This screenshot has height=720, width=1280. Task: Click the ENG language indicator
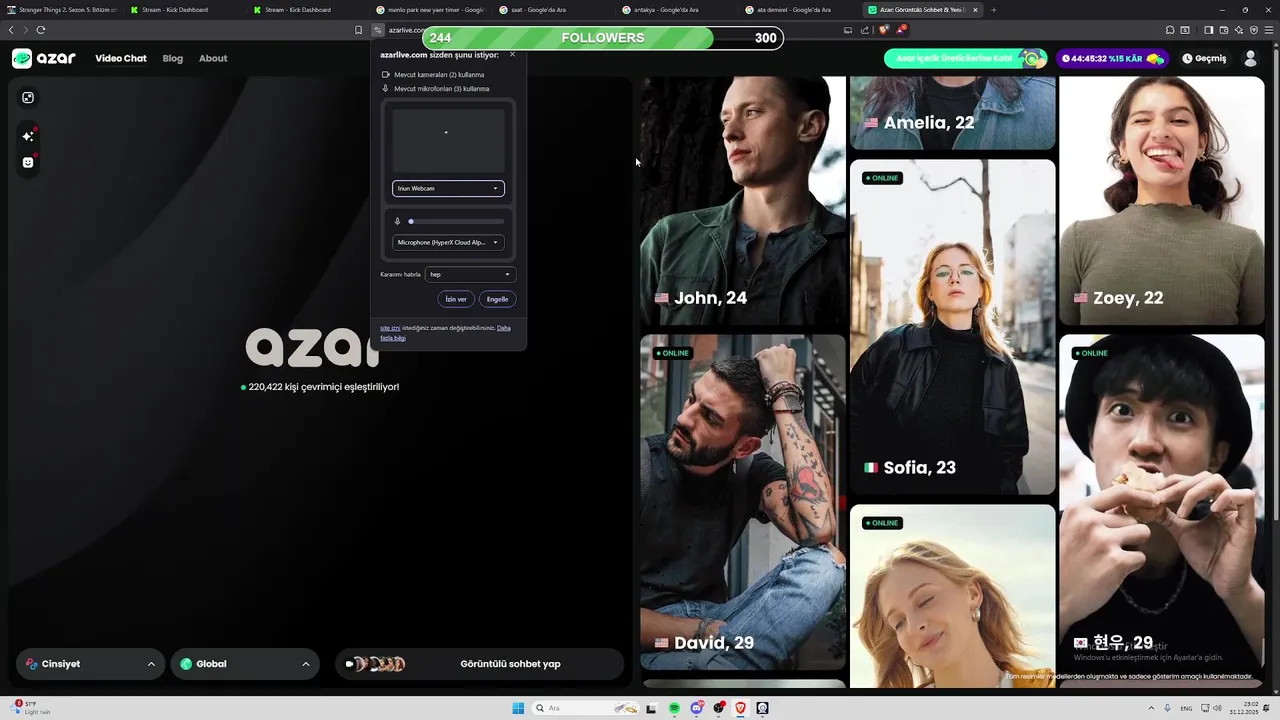coord(1186,708)
